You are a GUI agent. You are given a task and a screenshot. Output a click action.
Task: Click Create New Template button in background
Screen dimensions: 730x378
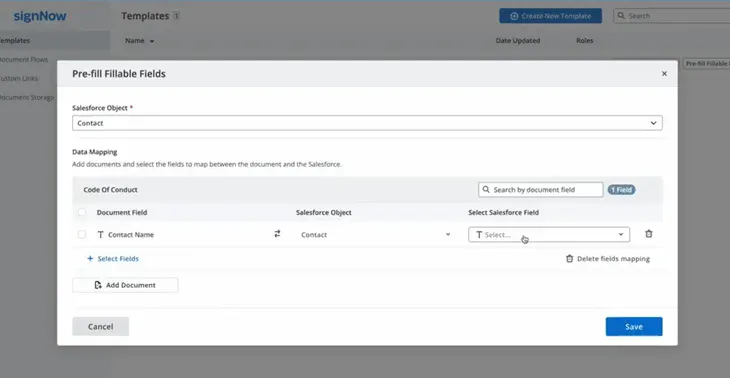pos(550,16)
